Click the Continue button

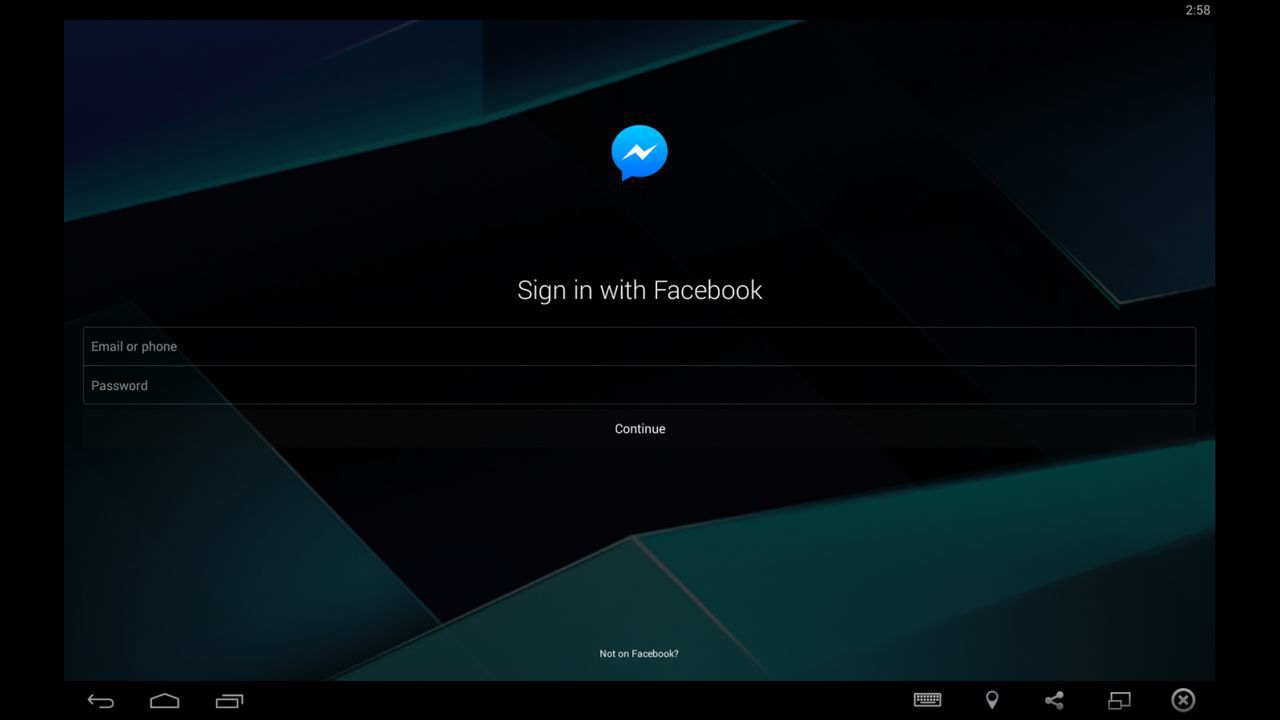(x=640, y=429)
